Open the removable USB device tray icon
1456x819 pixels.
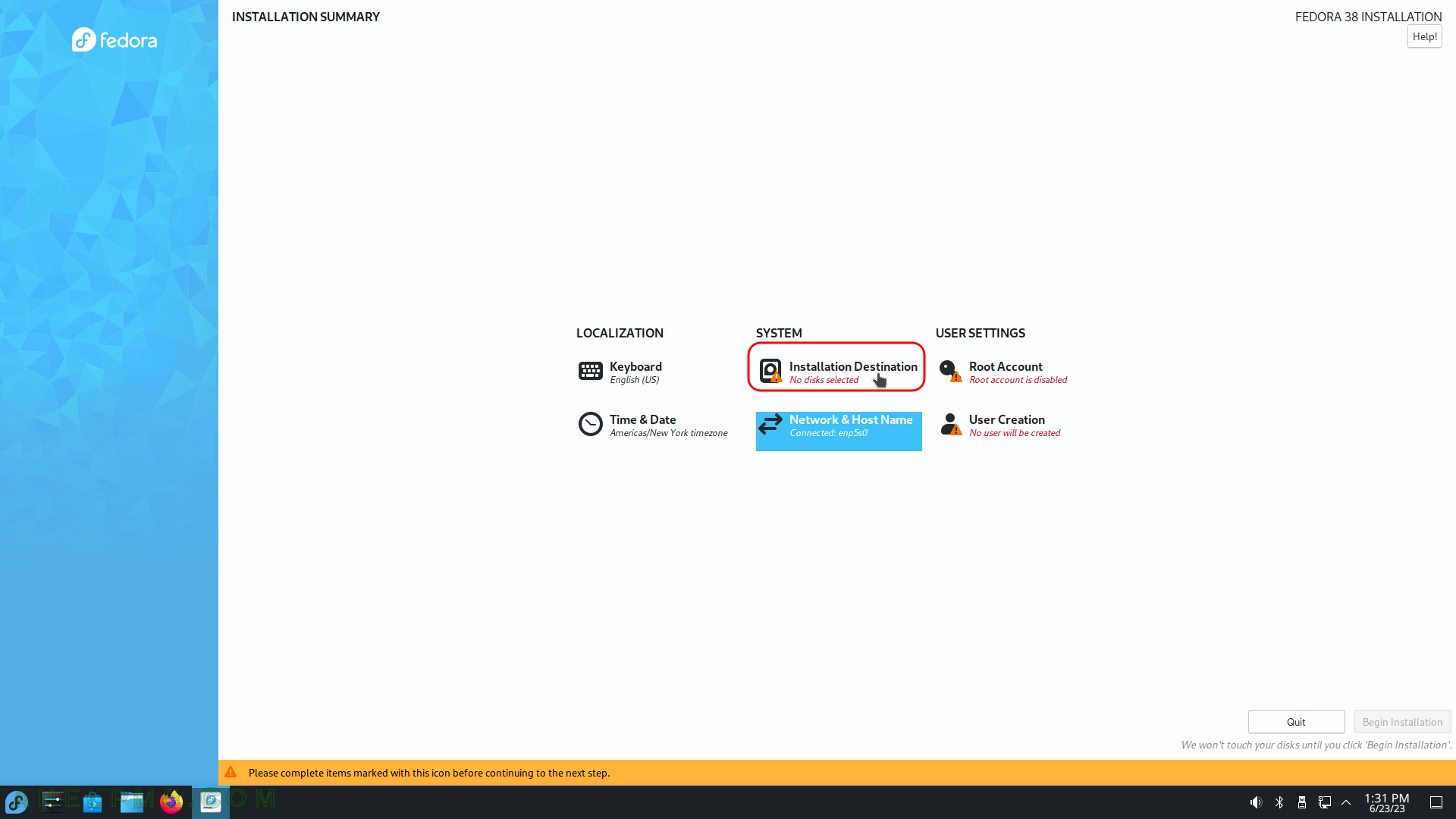tap(1302, 802)
